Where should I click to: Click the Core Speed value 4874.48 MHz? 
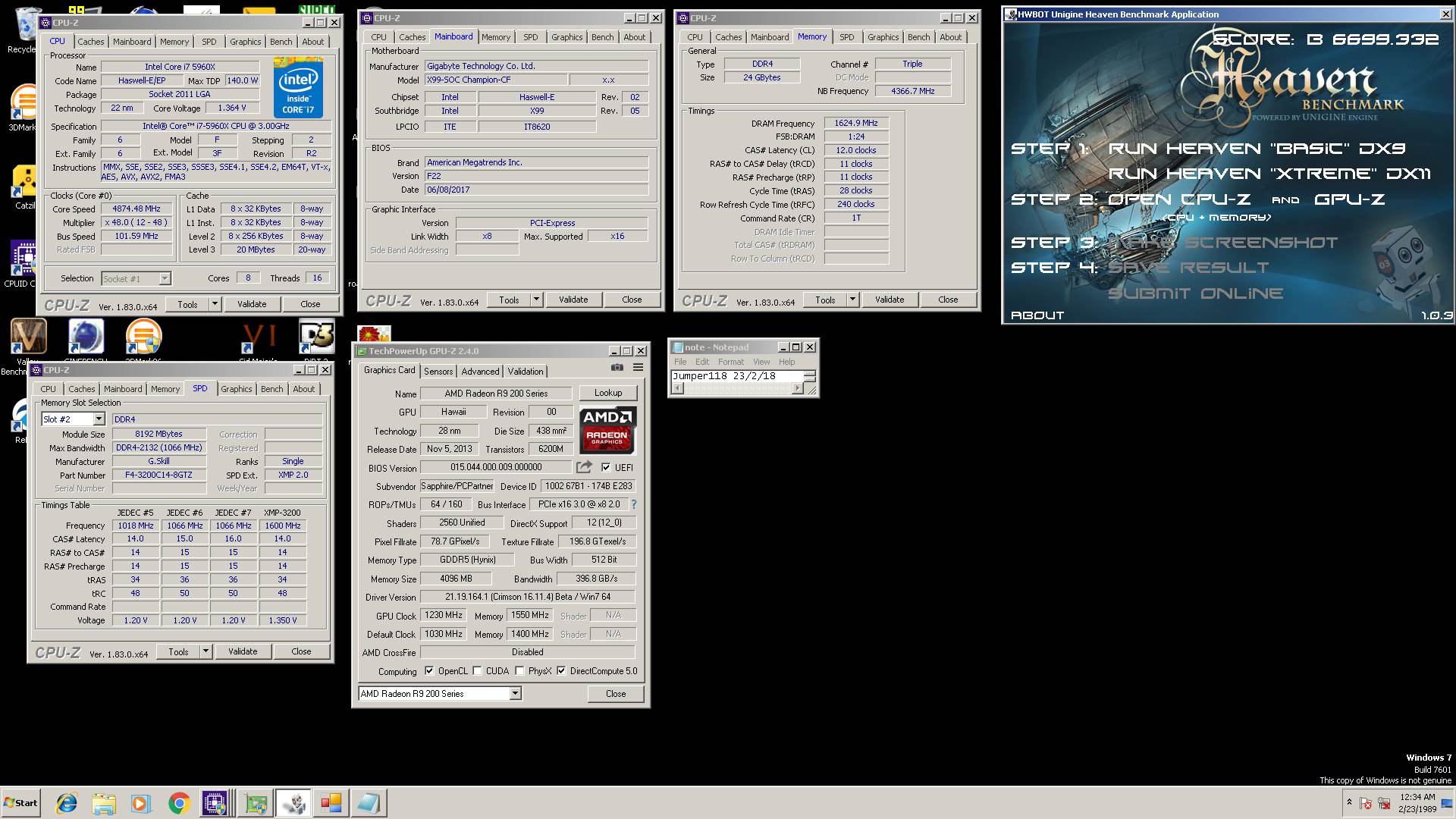coord(136,209)
